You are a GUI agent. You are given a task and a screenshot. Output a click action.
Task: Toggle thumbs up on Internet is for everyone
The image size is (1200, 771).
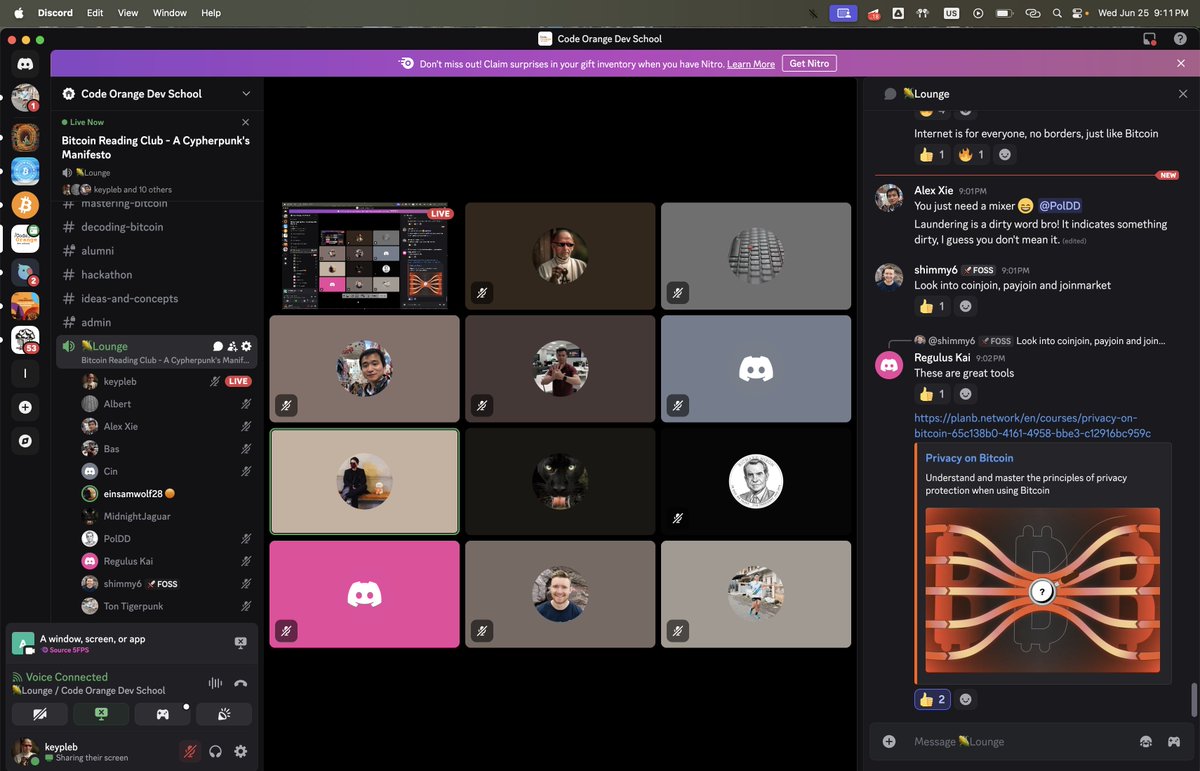pos(932,154)
